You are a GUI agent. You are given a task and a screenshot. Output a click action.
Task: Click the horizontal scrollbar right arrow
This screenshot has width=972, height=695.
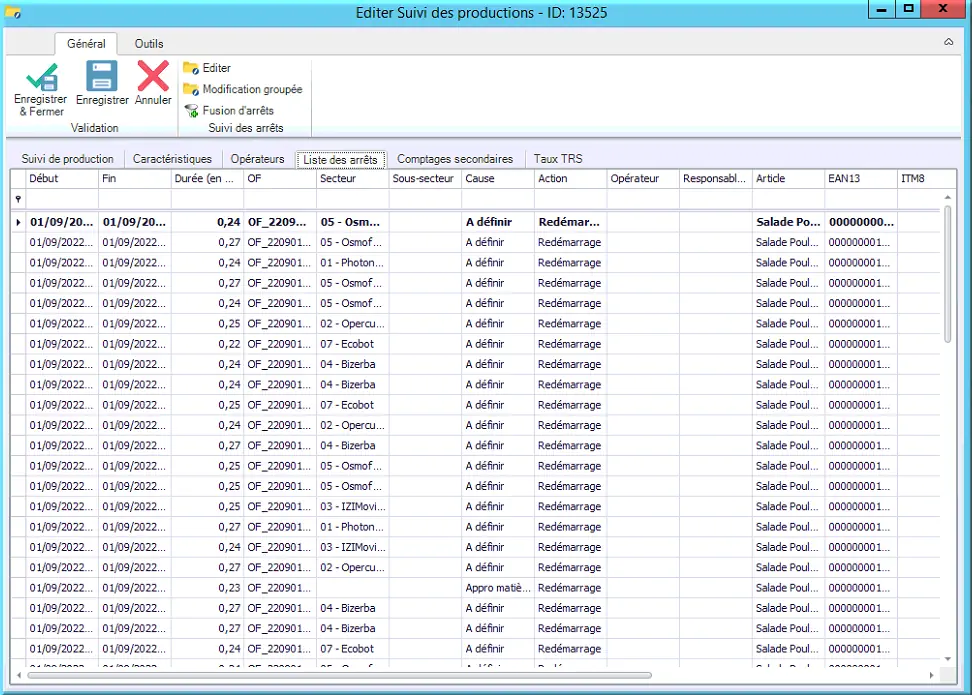tap(931, 675)
